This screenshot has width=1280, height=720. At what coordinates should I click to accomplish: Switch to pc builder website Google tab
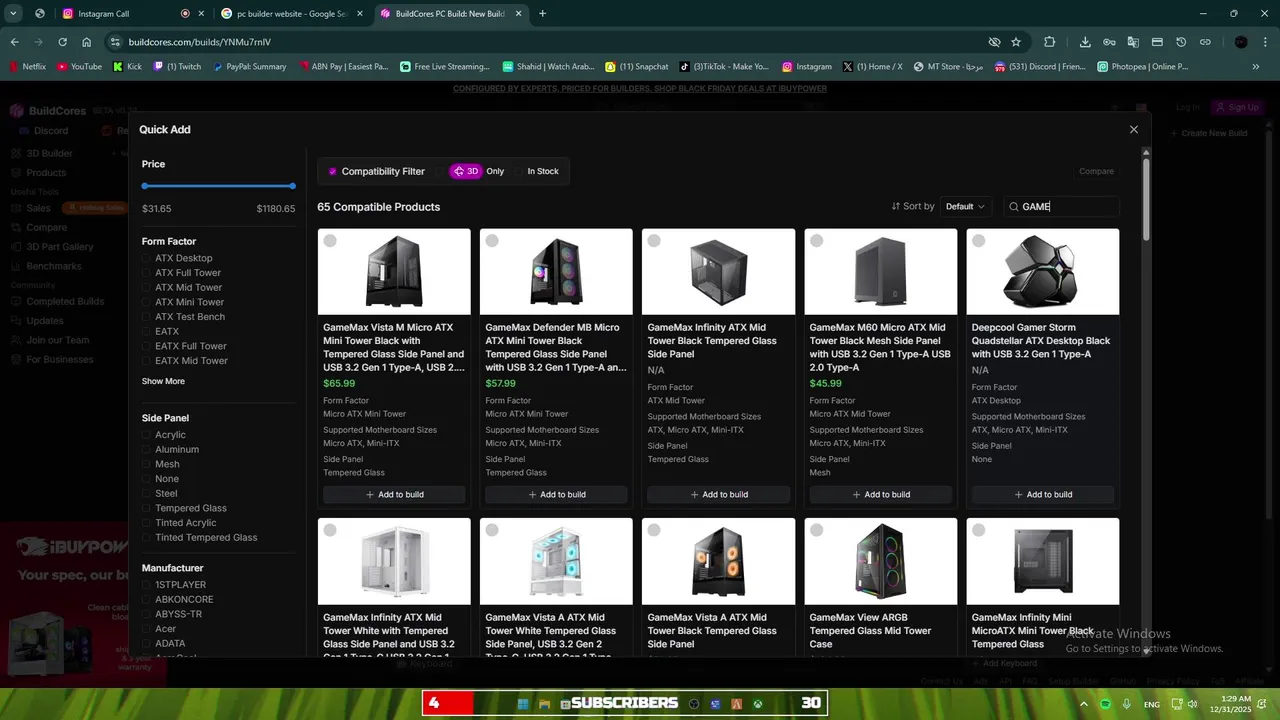(x=291, y=13)
